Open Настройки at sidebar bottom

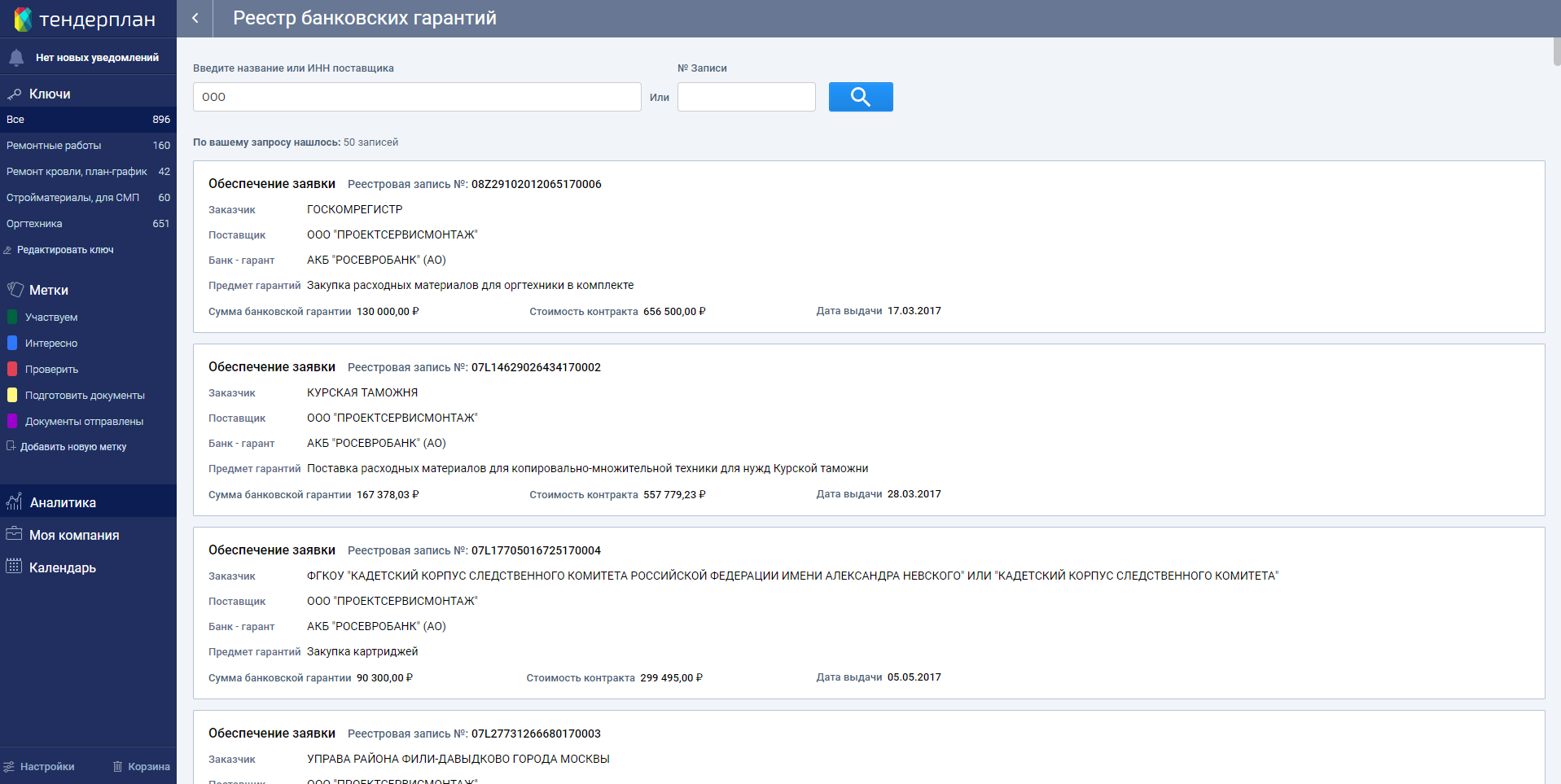tap(47, 767)
